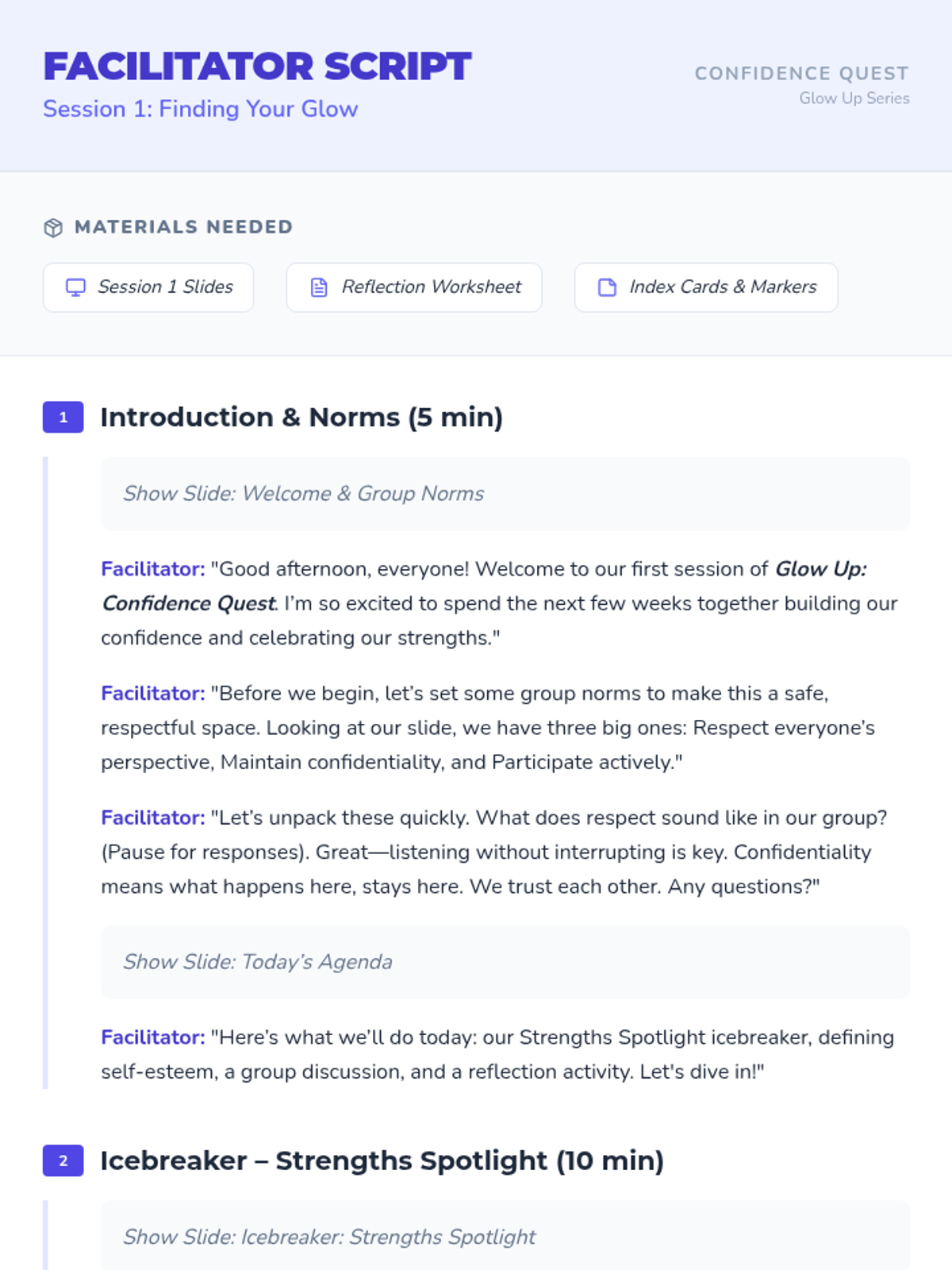Click the Glow Up: Confidence Quest italic text

(484, 586)
